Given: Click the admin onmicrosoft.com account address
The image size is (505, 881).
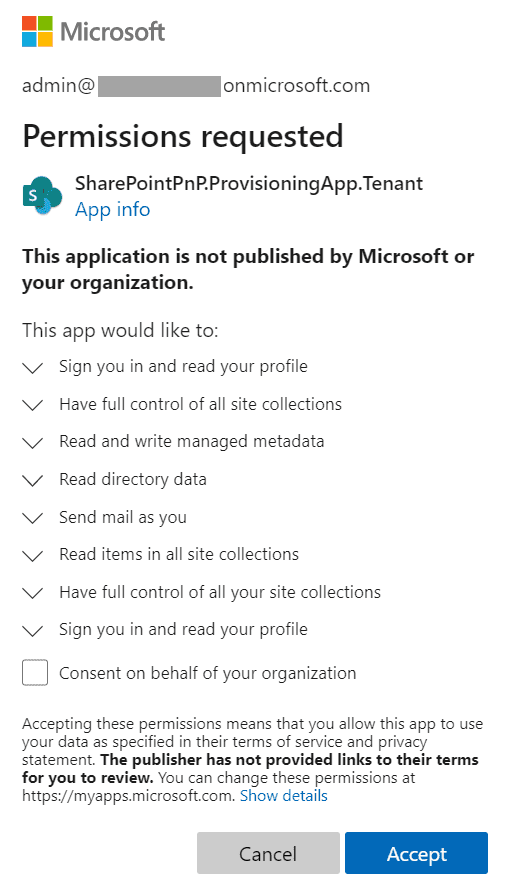Looking at the screenshot, I should [196, 86].
